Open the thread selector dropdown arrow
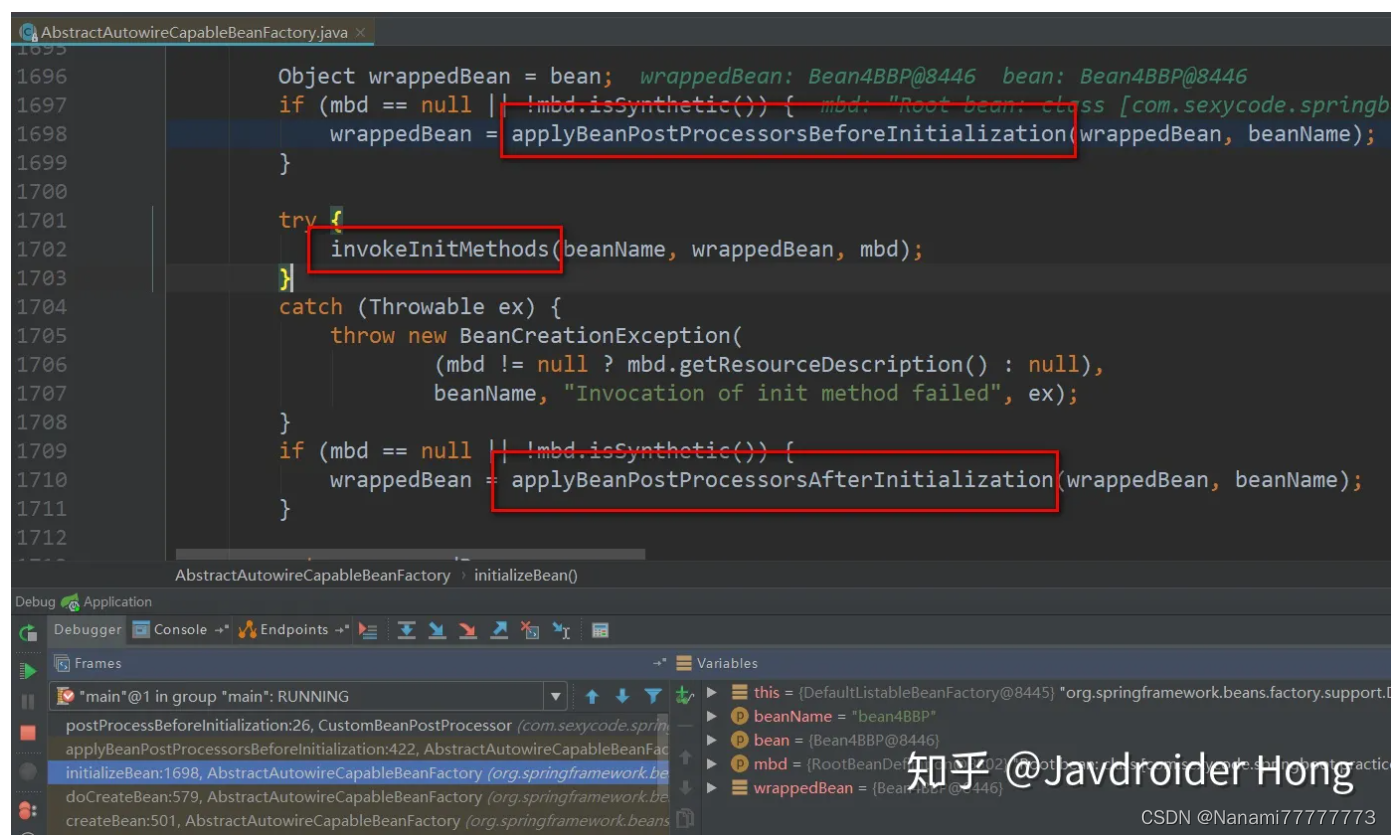This screenshot has width=1392, height=835. click(556, 696)
